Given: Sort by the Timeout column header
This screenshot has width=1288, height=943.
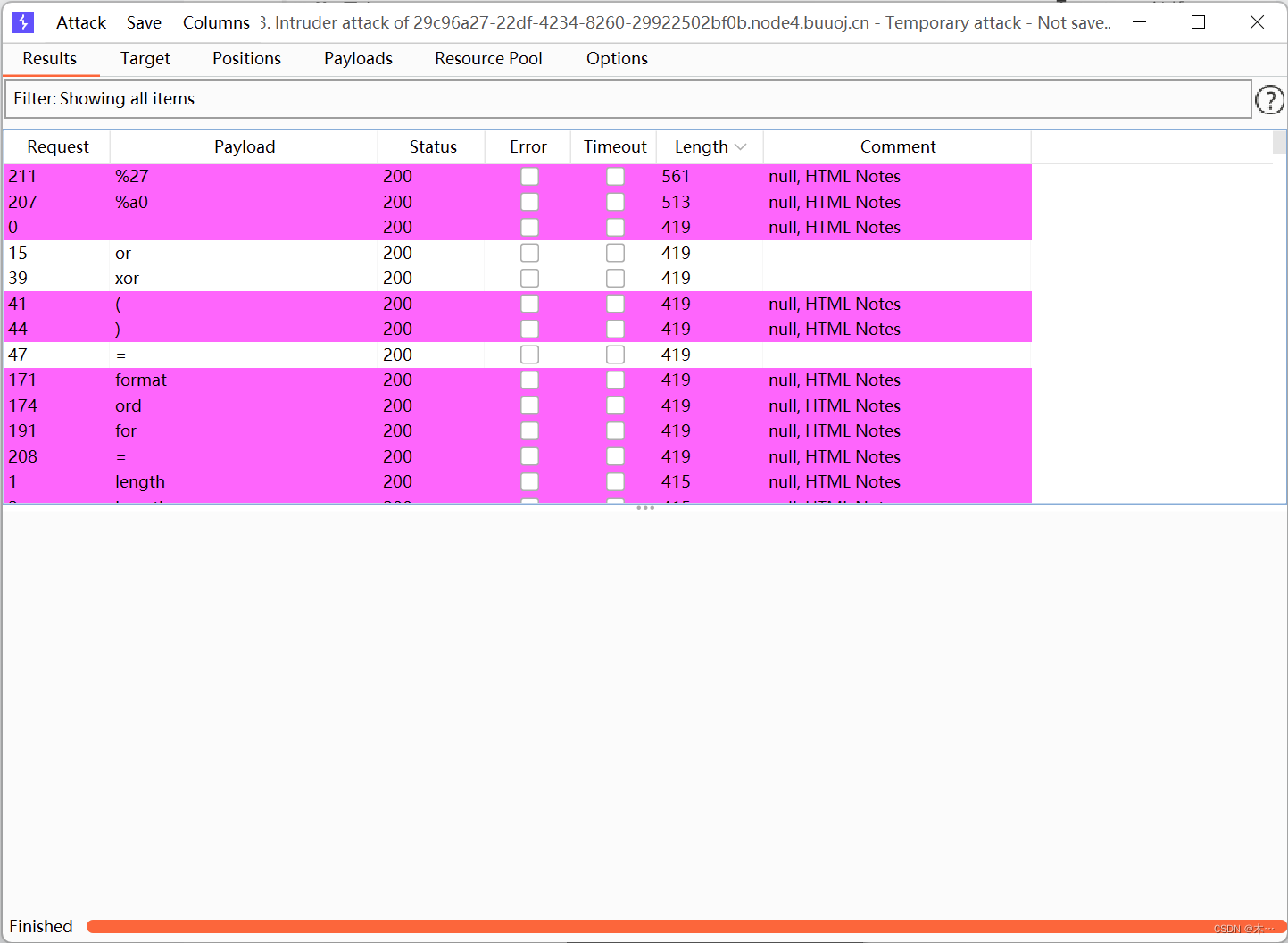Looking at the screenshot, I should pos(615,147).
